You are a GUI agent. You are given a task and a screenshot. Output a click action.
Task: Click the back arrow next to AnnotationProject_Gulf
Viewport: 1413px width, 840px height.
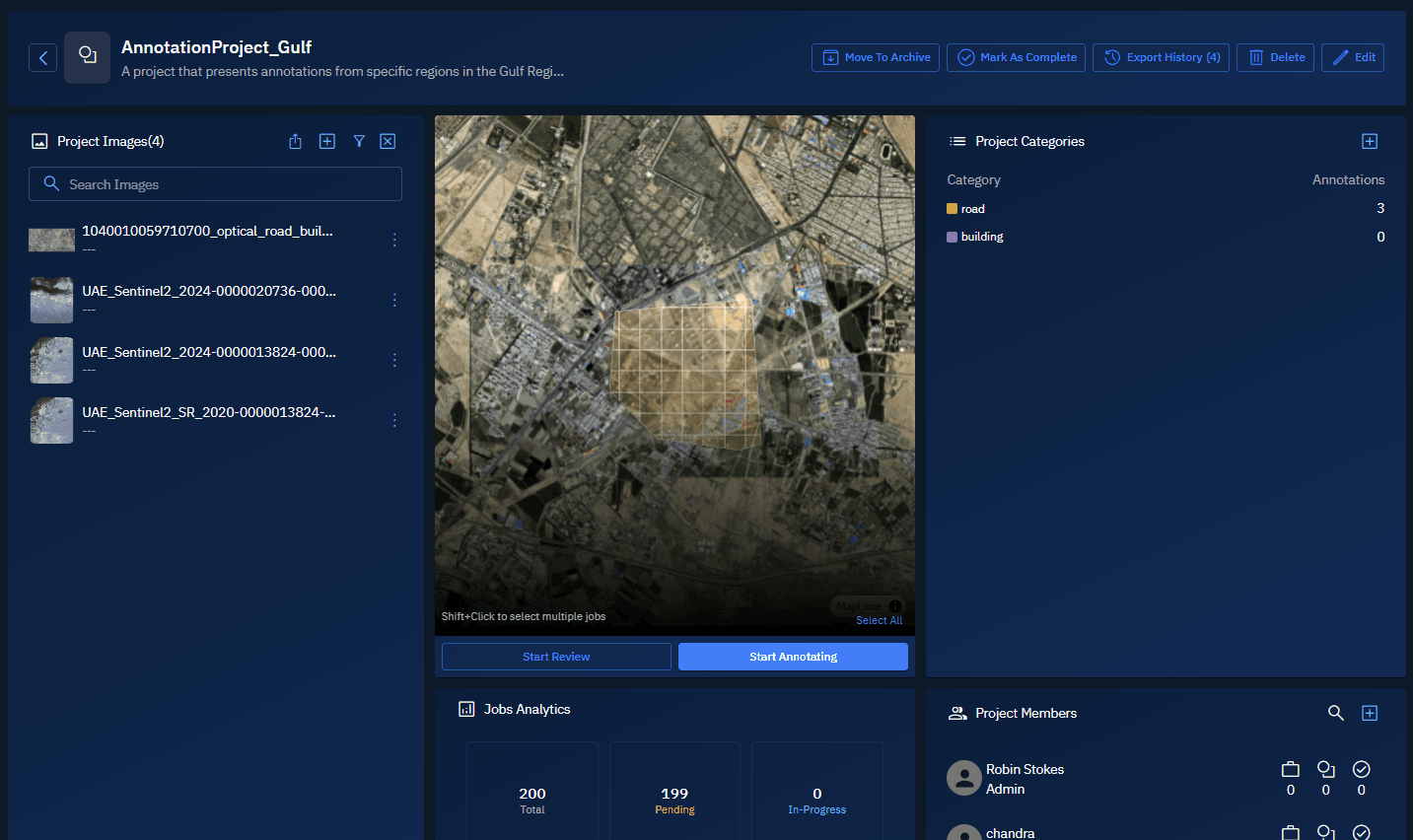point(42,58)
